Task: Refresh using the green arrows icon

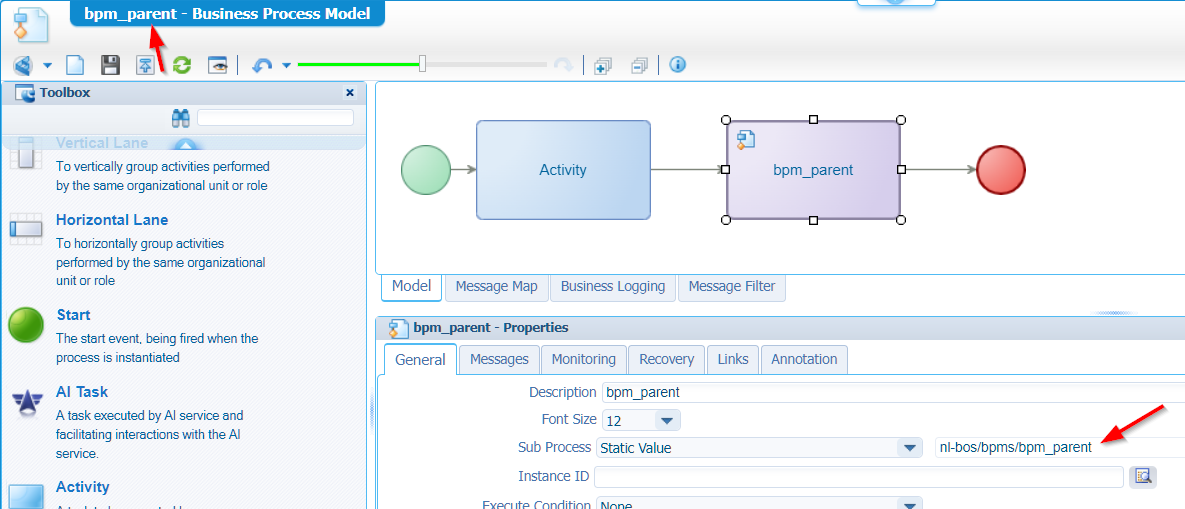Action: pos(181,65)
